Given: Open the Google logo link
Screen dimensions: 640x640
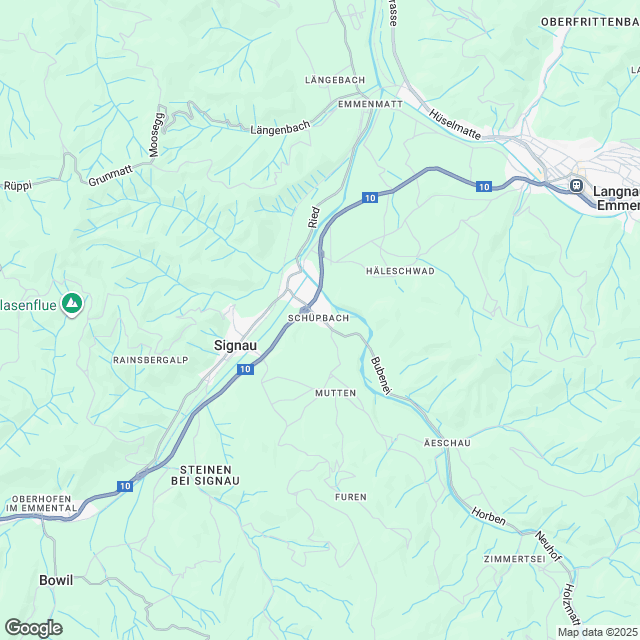Looking at the screenshot, I should click(33, 628).
